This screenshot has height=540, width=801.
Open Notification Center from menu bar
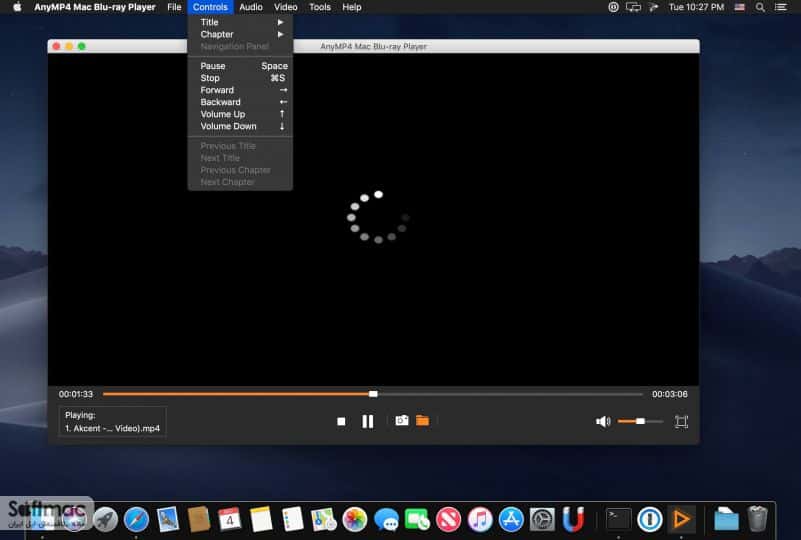pos(781,7)
